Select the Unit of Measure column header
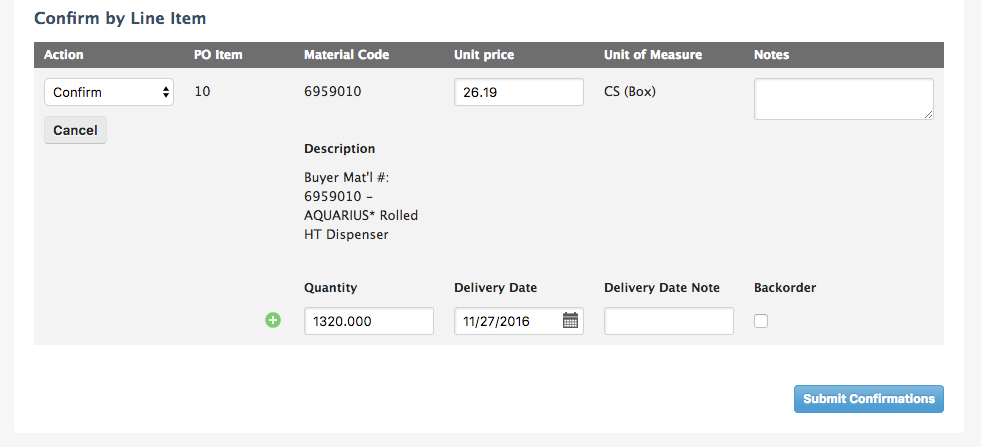 pos(653,55)
